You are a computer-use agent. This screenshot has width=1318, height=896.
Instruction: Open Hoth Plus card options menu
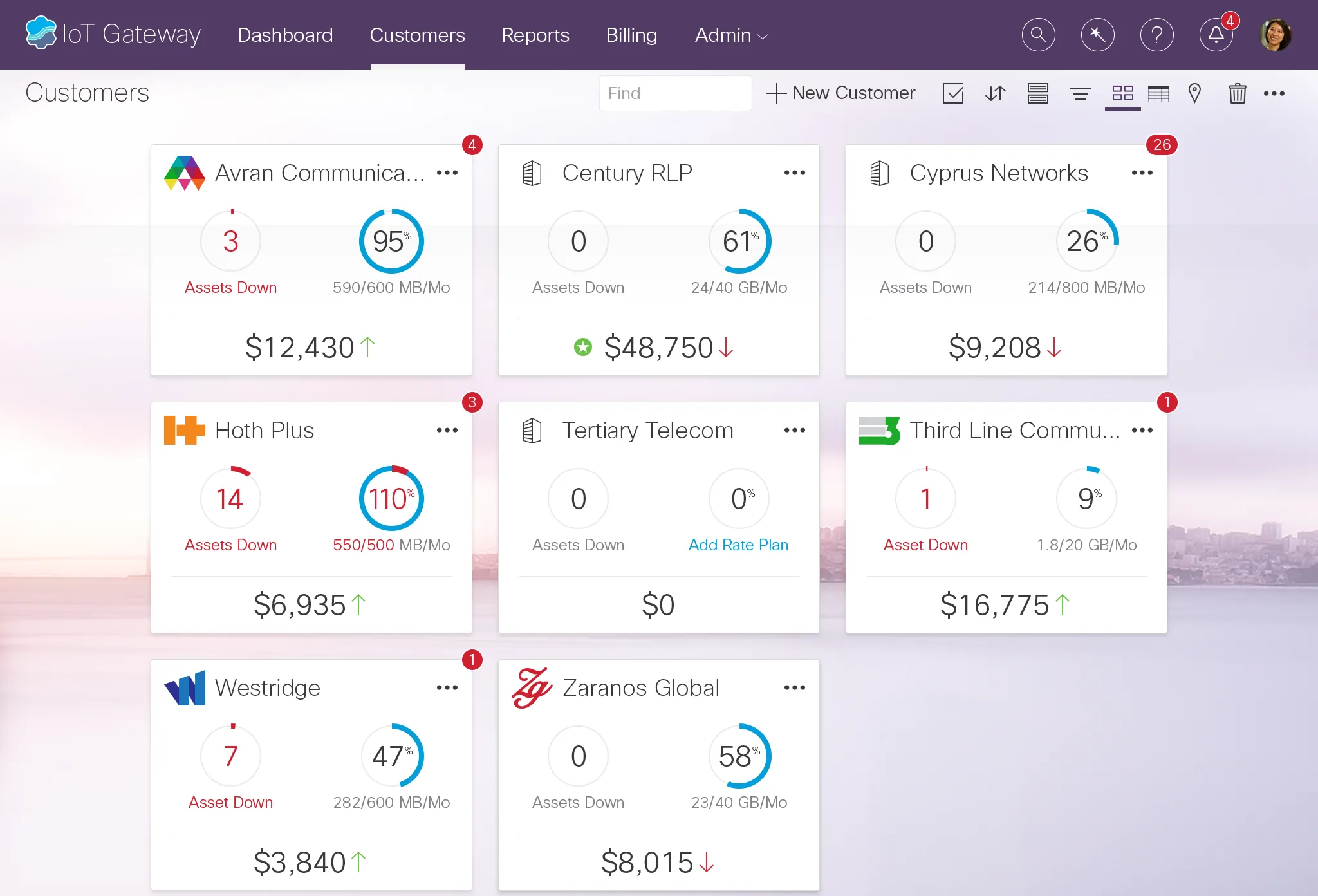(x=447, y=430)
